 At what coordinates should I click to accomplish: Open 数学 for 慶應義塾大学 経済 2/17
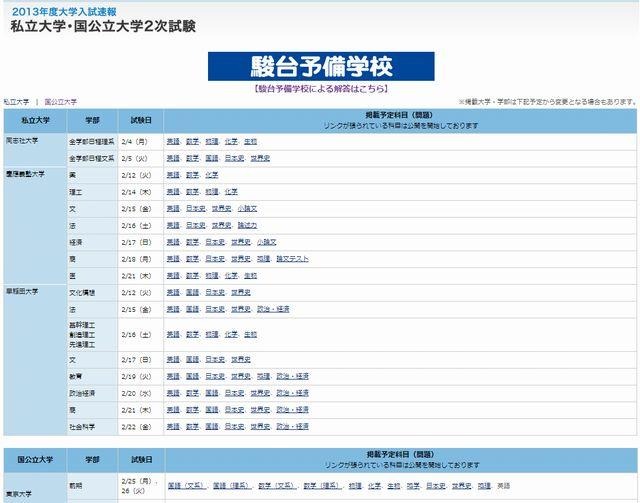[x=192, y=242]
